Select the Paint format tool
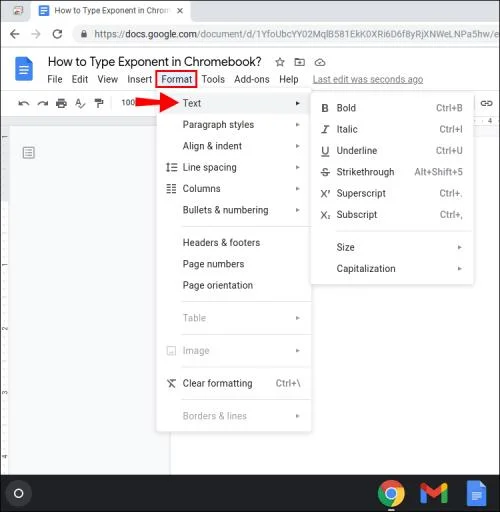This screenshot has width=500, height=512. coord(99,103)
